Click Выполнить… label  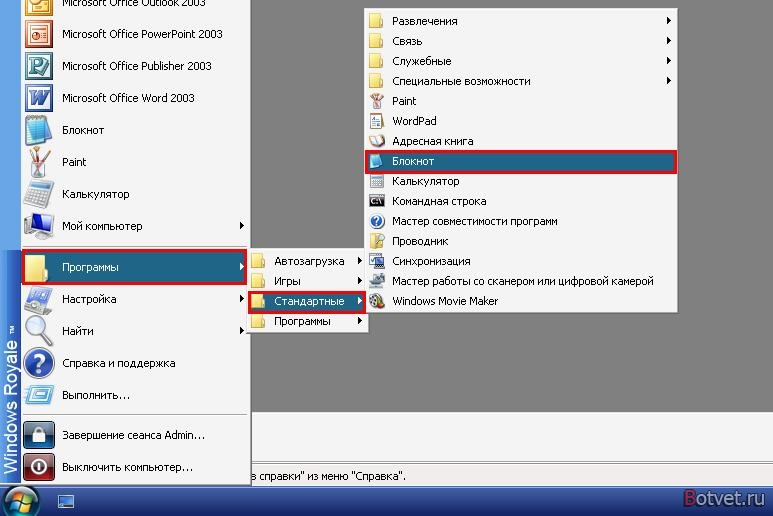(96, 395)
